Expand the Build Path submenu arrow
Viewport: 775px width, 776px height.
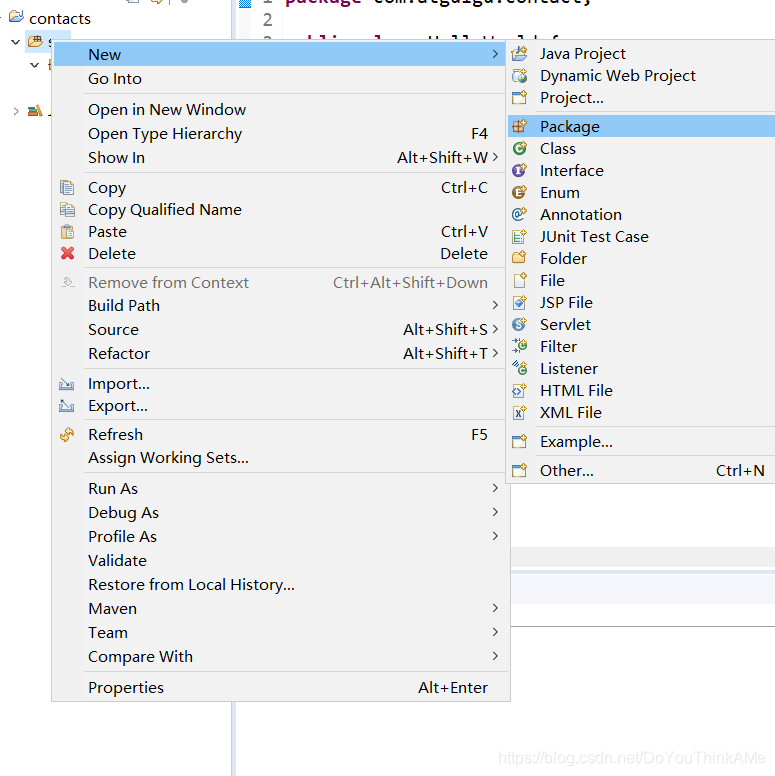tap(495, 305)
